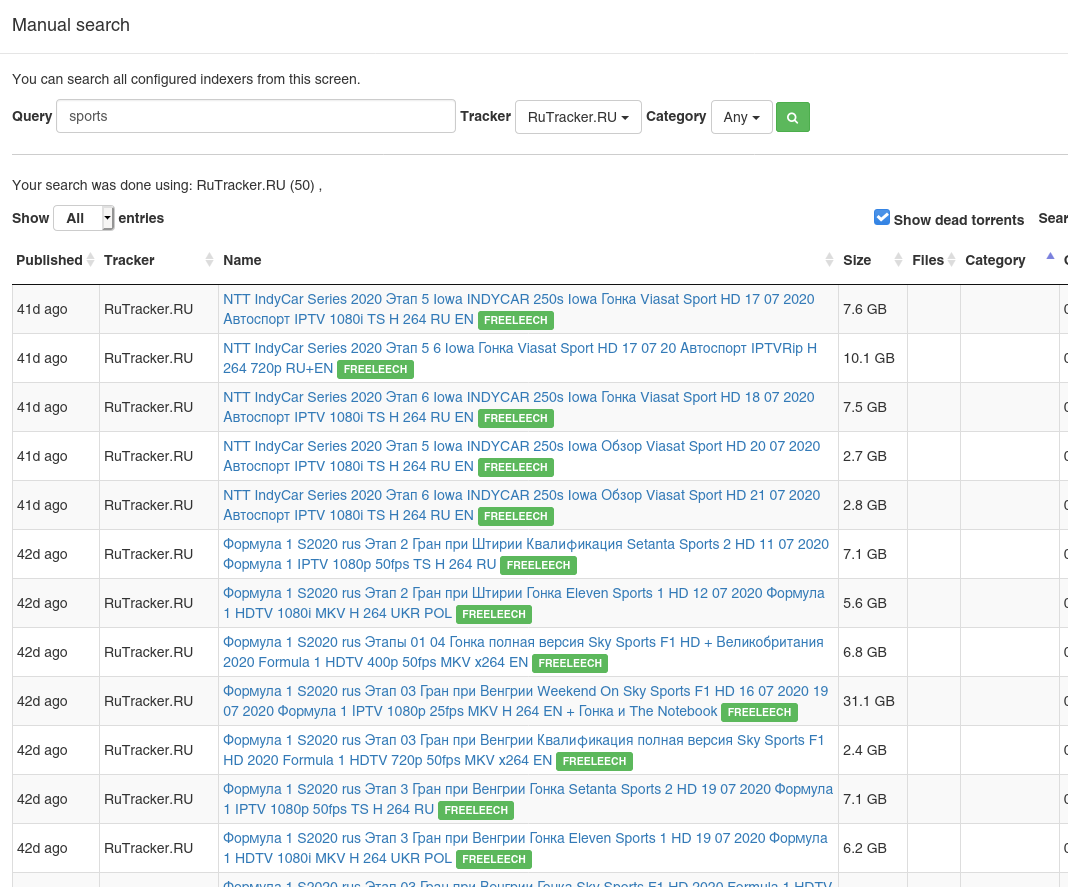
Task: Uncheck the Show dead torrents checkbox
Action: point(882,217)
